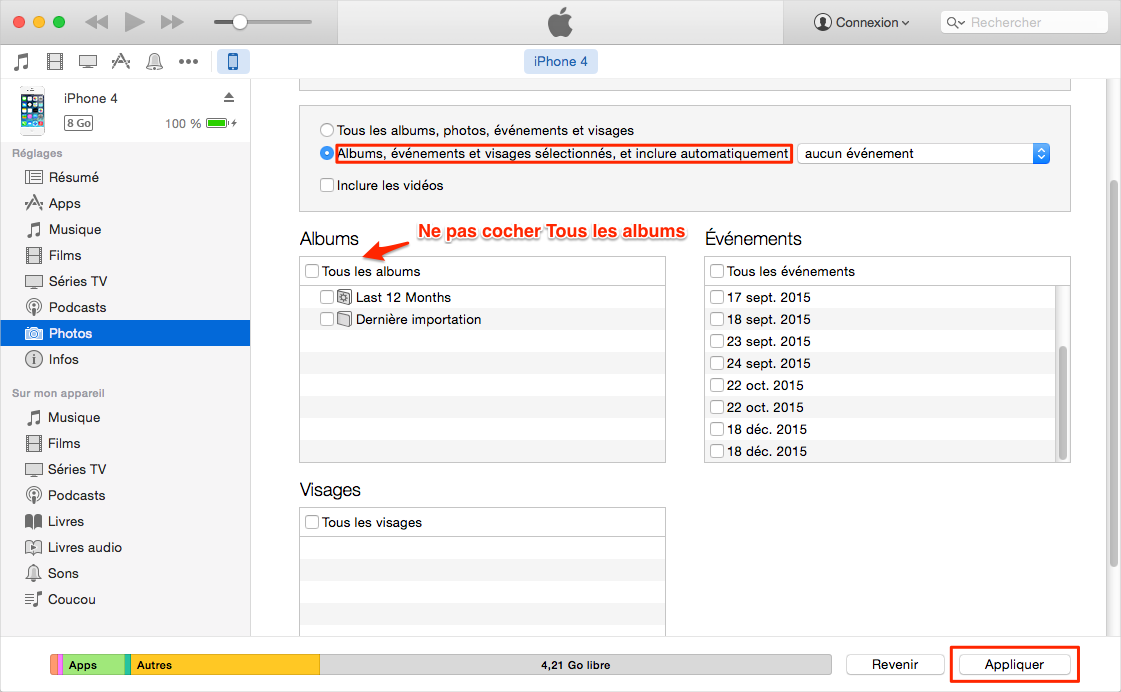This screenshot has width=1121, height=692.
Task: Click the Revenir button
Action: point(895,664)
